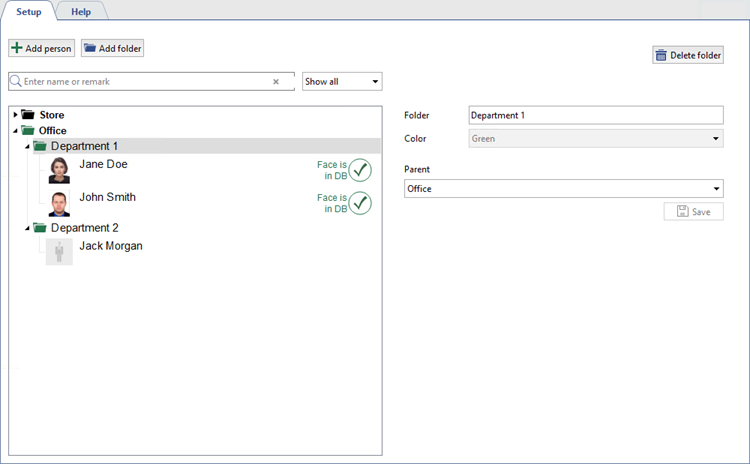Click Jane Doe's photo thumbnail

point(59,170)
